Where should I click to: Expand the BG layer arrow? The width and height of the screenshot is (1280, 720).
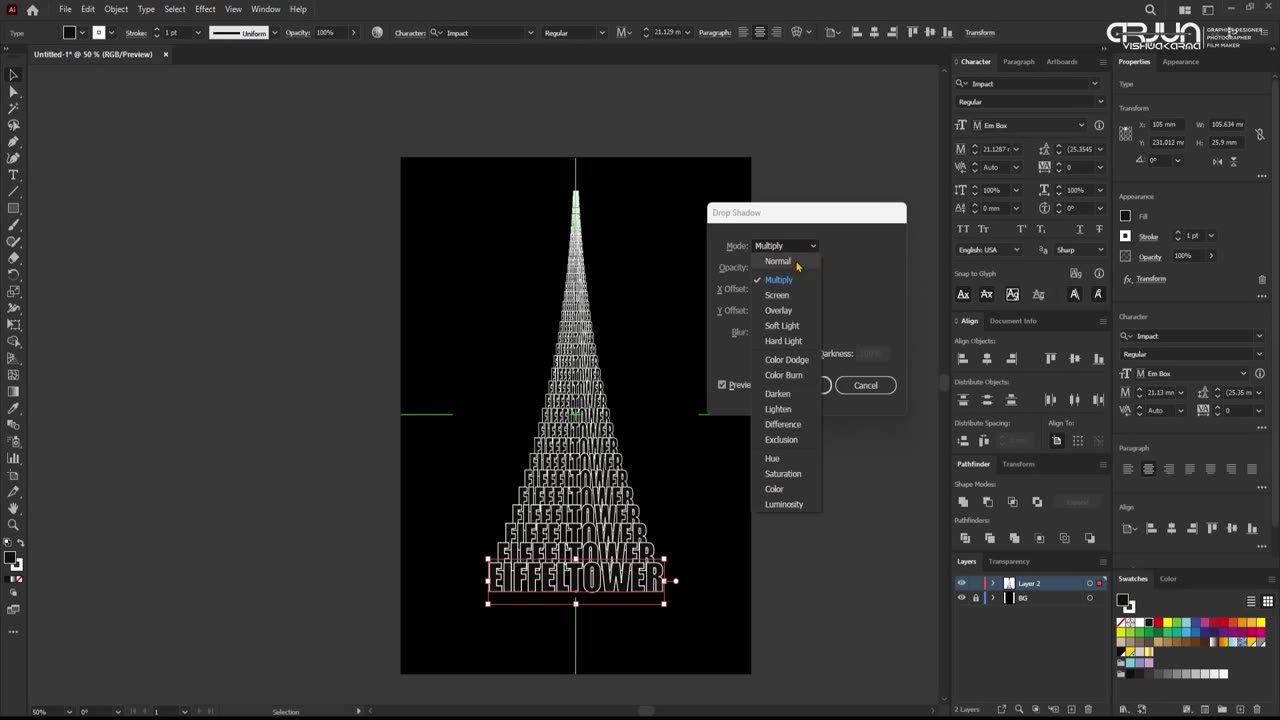(992, 598)
